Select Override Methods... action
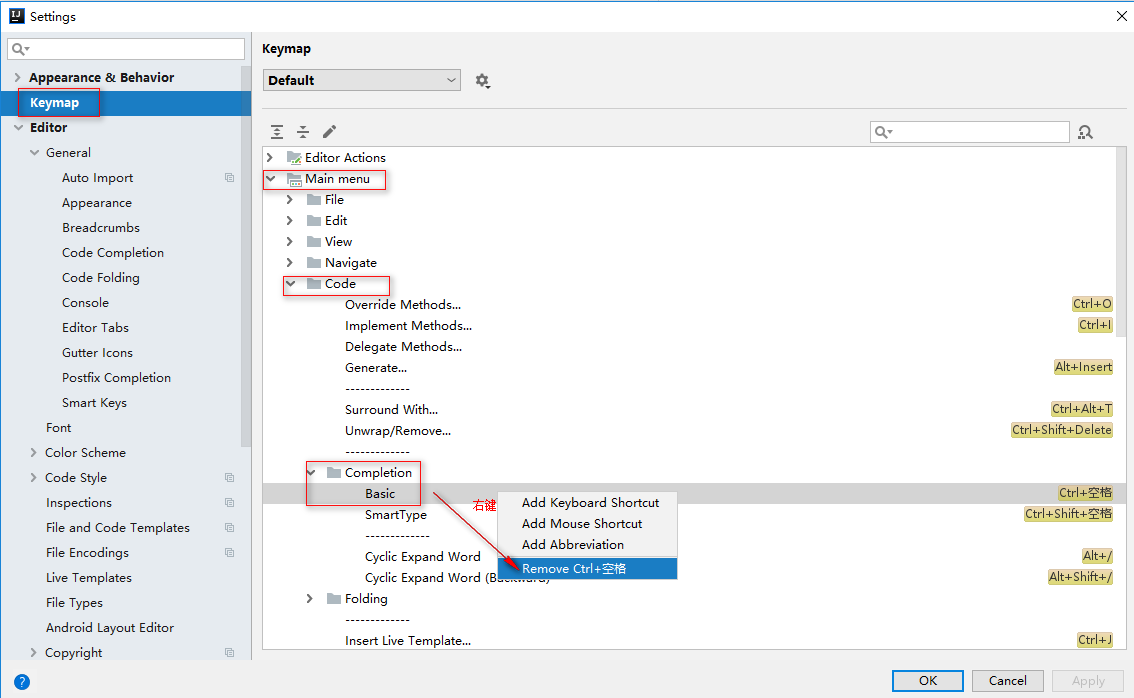Image resolution: width=1134 pixels, height=698 pixels. coord(403,305)
